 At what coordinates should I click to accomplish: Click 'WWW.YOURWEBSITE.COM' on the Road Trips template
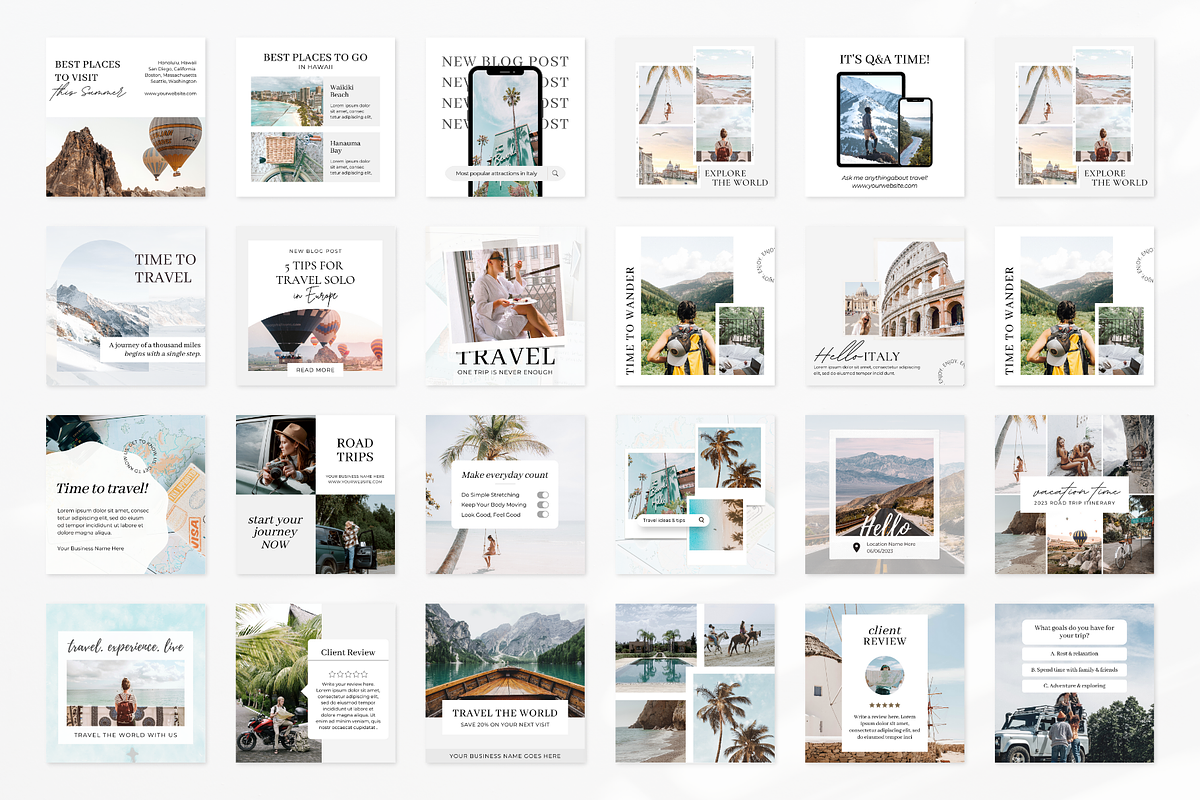pyautogui.click(x=354, y=482)
